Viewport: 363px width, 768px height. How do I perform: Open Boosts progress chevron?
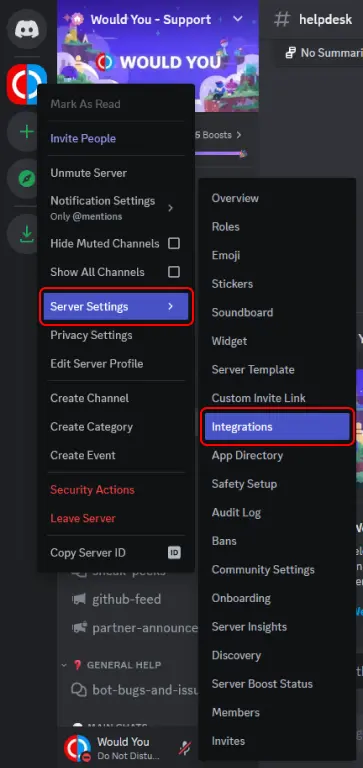239,135
